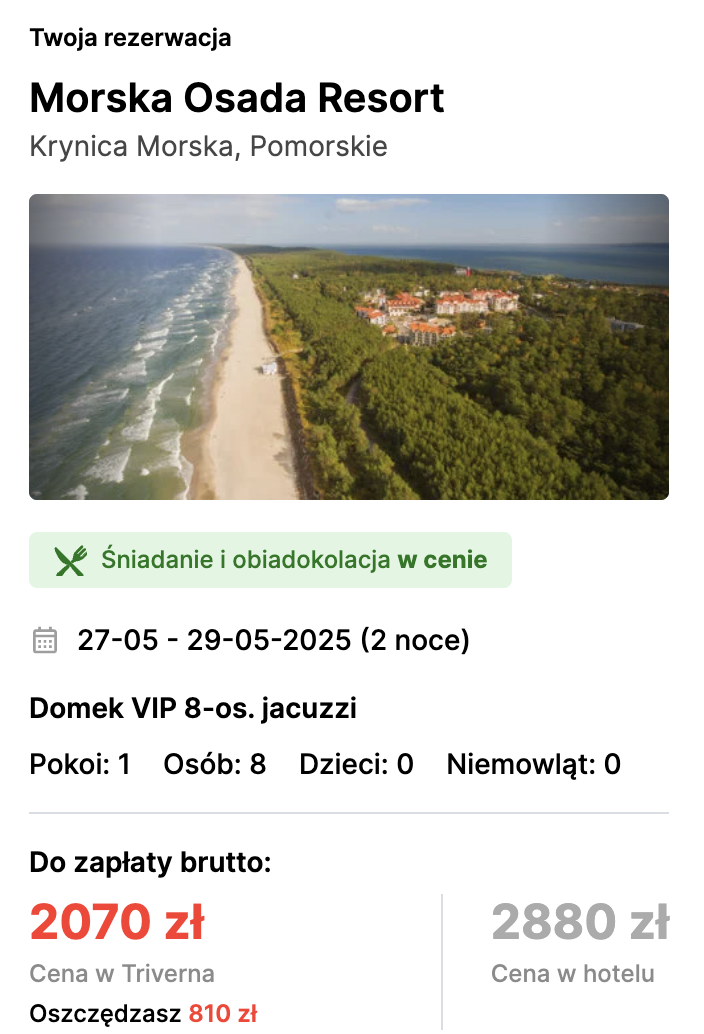704x1034 pixels.
Task: Click the Oszczędzasz 810 zł savings text
Action: click(x=143, y=1013)
